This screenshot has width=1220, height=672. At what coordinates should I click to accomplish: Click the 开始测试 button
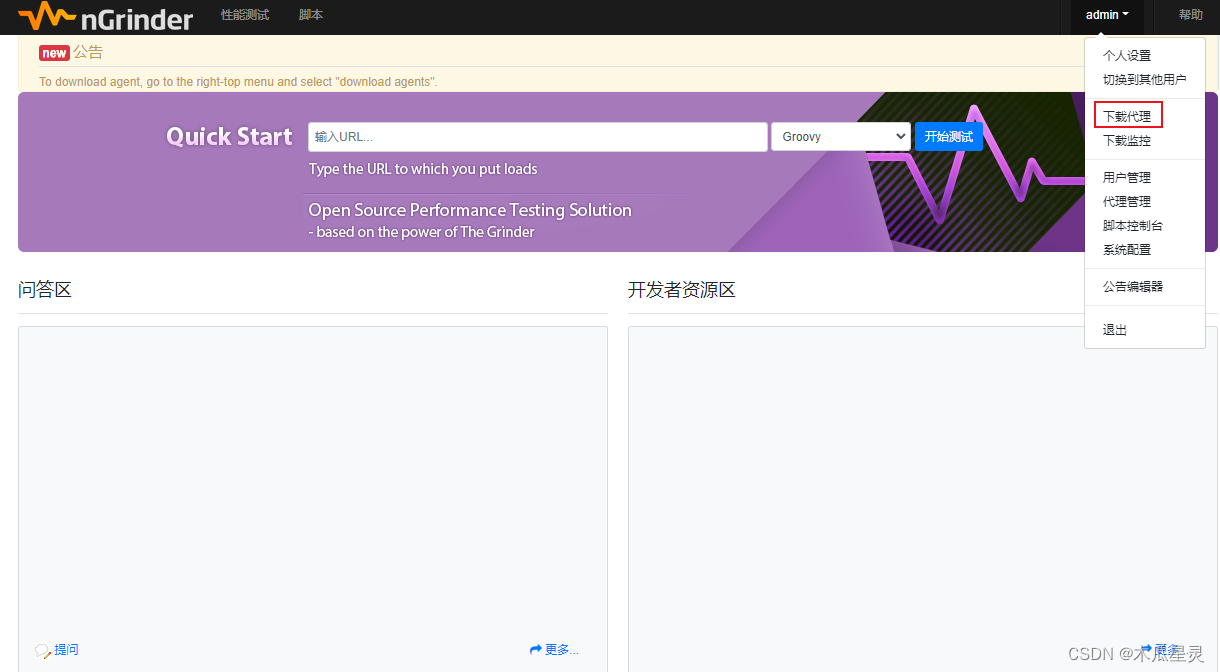[948, 136]
